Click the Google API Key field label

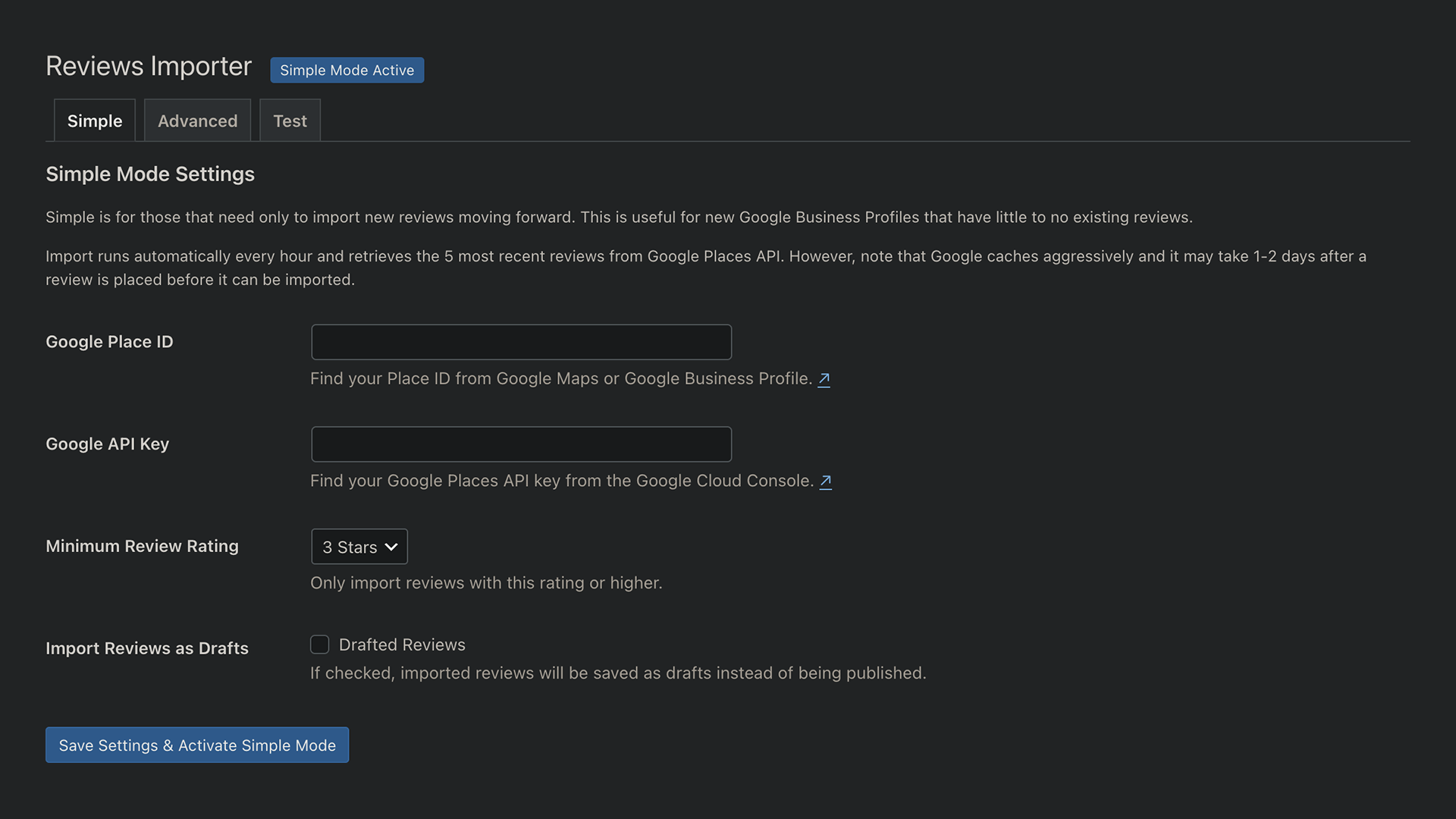coord(107,444)
